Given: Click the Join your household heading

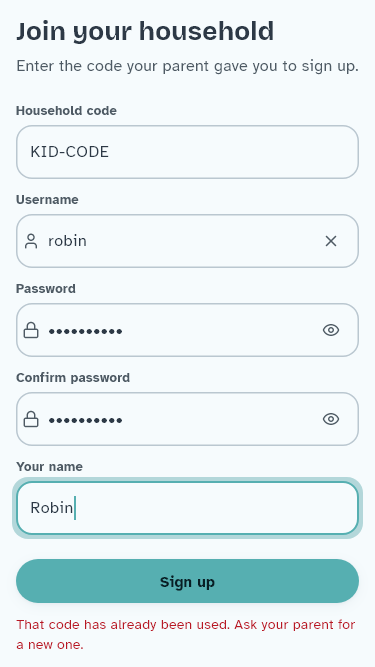Looking at the screenshot, I should 145,31.
